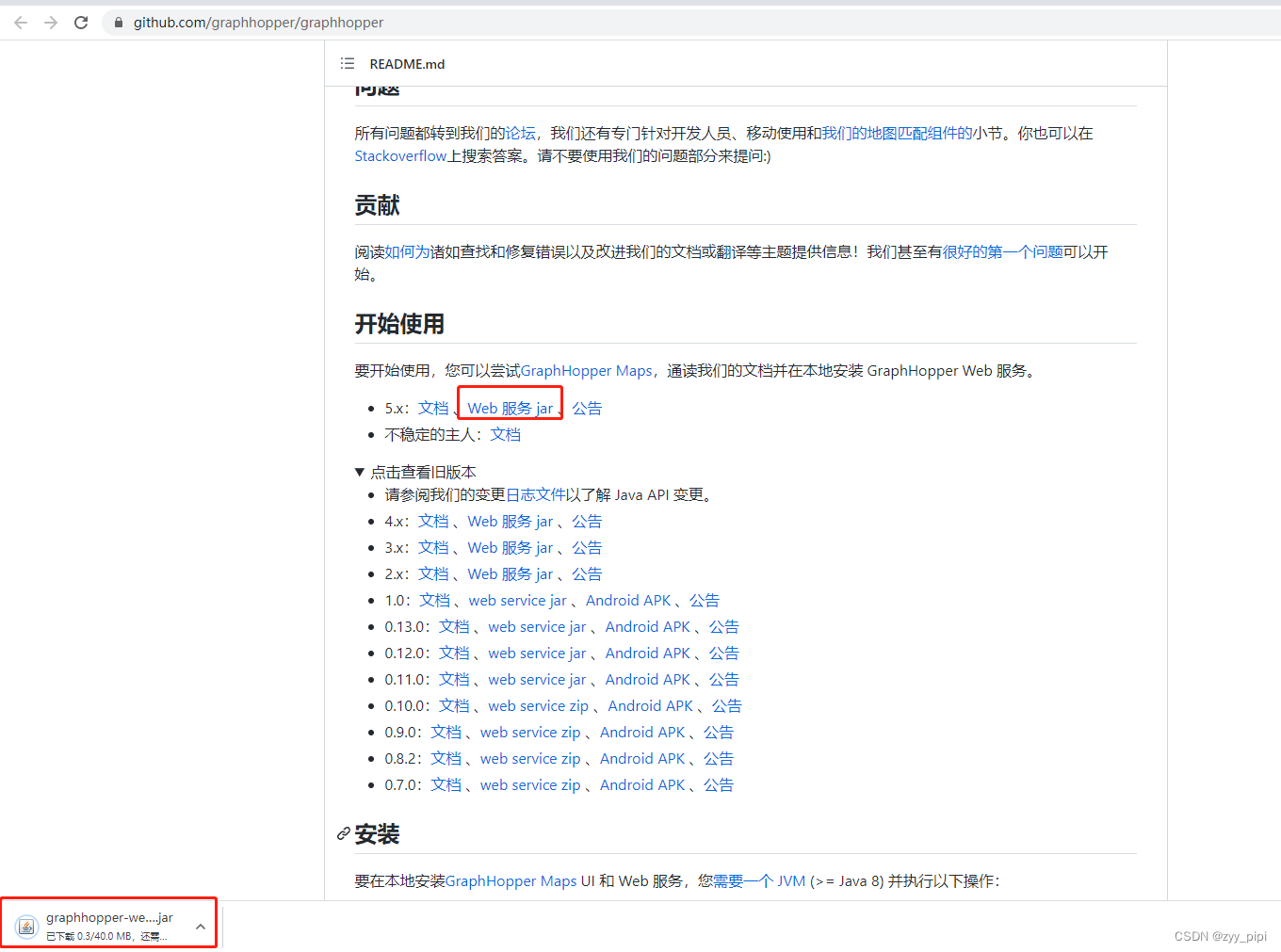Image resolution: width=1281 pixels, height=952 pixels.
Task: Reload the page with the refresh icon
Action: (82, 22)
